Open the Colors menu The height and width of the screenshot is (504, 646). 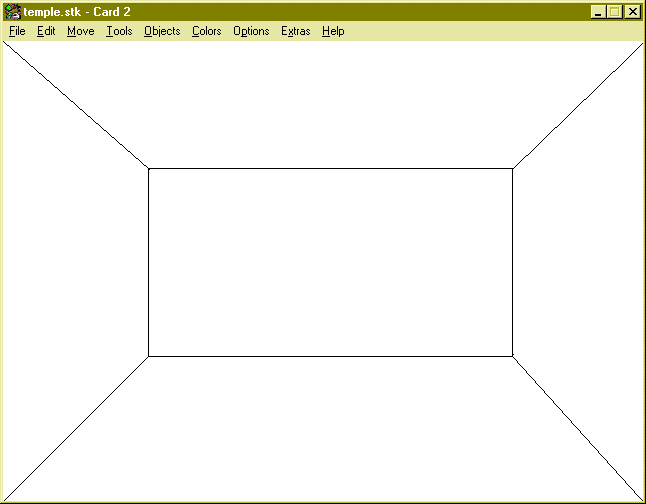tap(206, 31)
